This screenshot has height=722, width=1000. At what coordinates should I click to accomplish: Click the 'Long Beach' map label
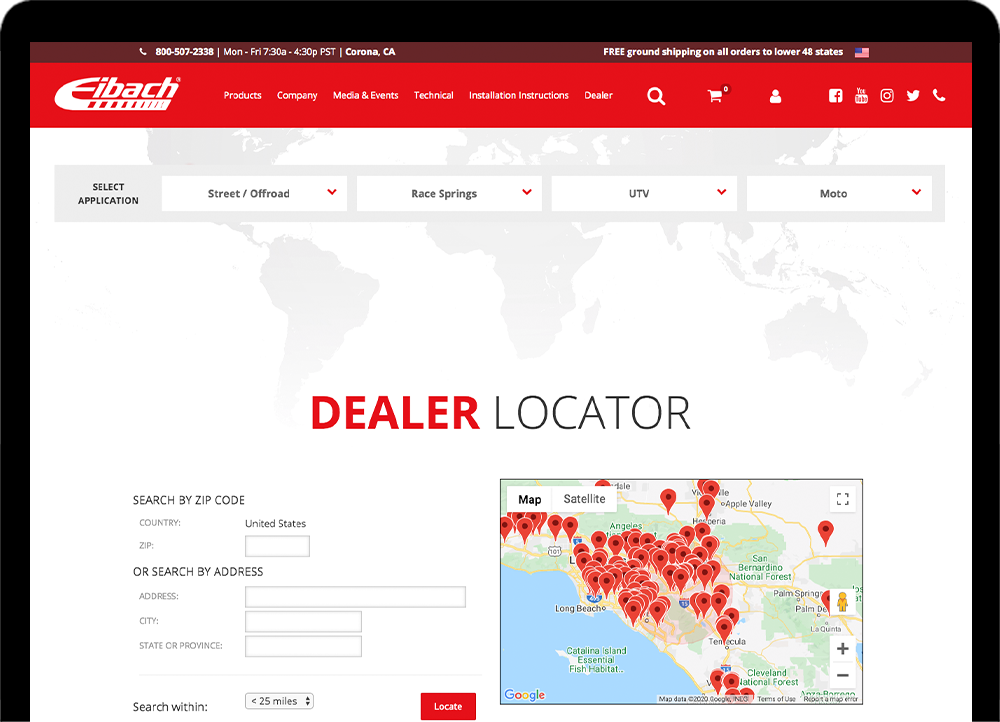578,608
